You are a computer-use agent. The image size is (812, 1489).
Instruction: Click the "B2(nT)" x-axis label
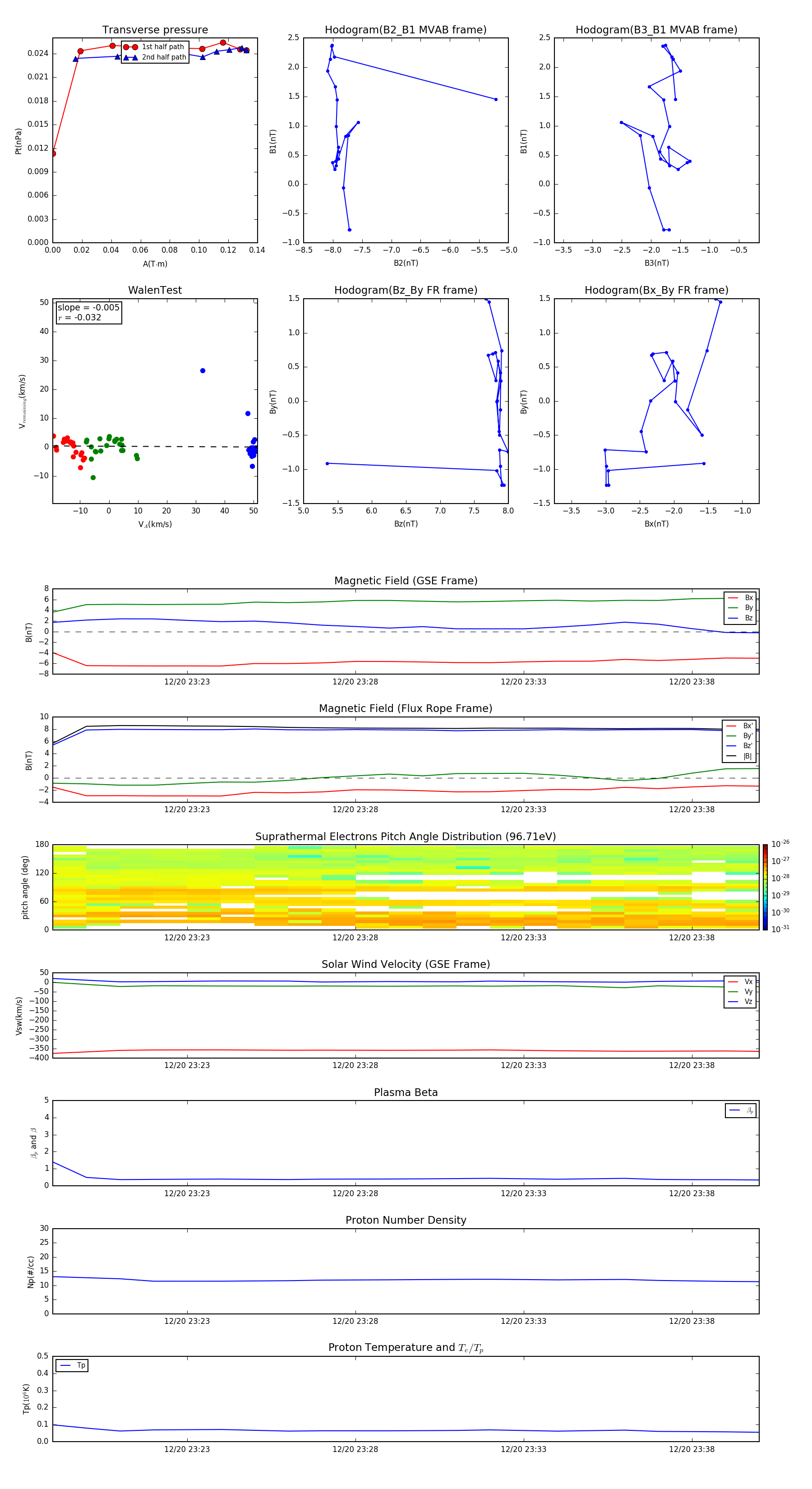406,264
